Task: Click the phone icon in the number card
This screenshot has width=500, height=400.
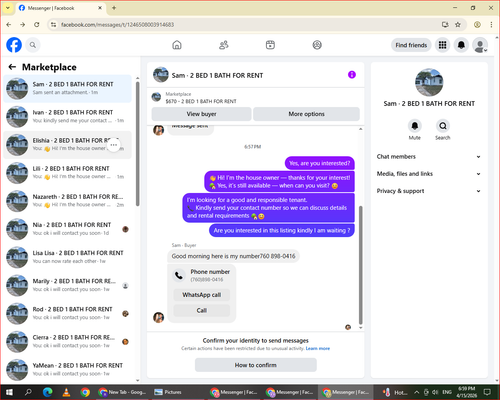Action: (x=179, y=275)
